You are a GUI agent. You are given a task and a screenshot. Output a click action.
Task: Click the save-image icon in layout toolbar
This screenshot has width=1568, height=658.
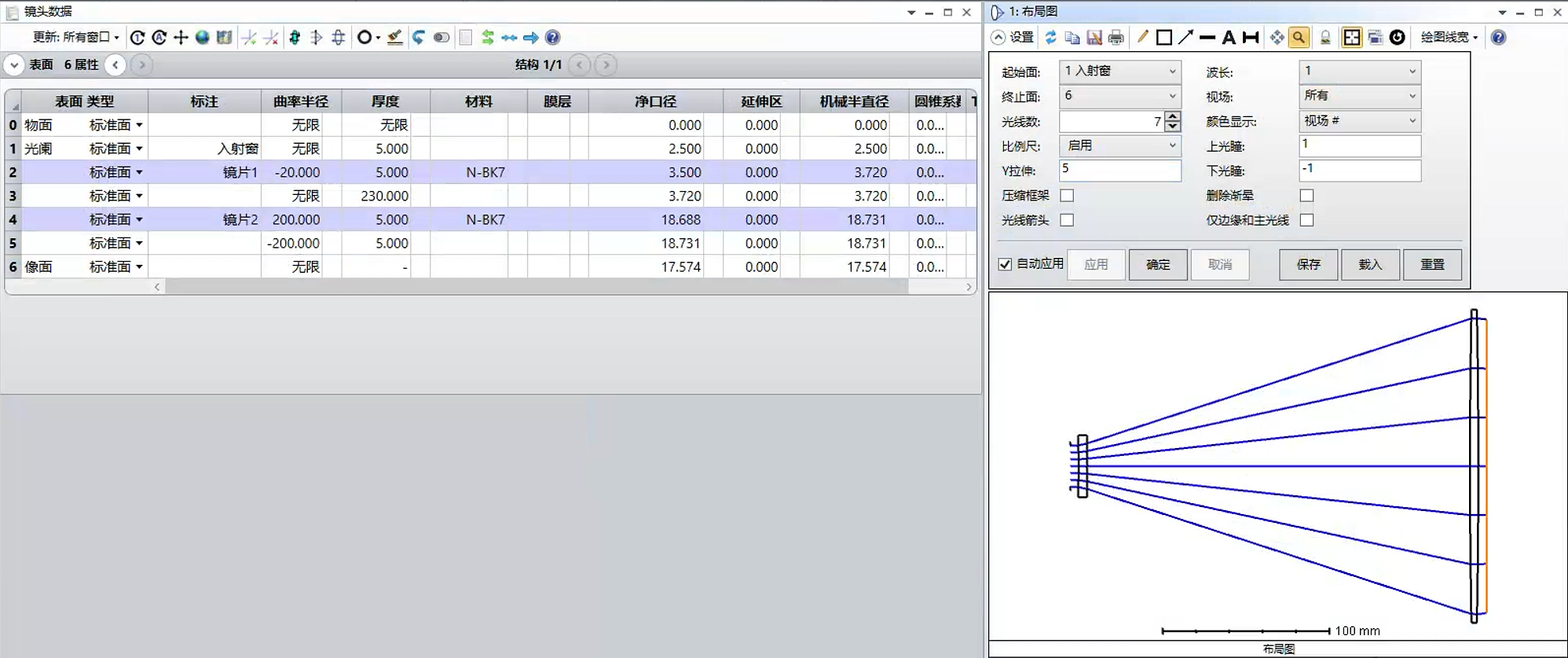(1094, 37)
